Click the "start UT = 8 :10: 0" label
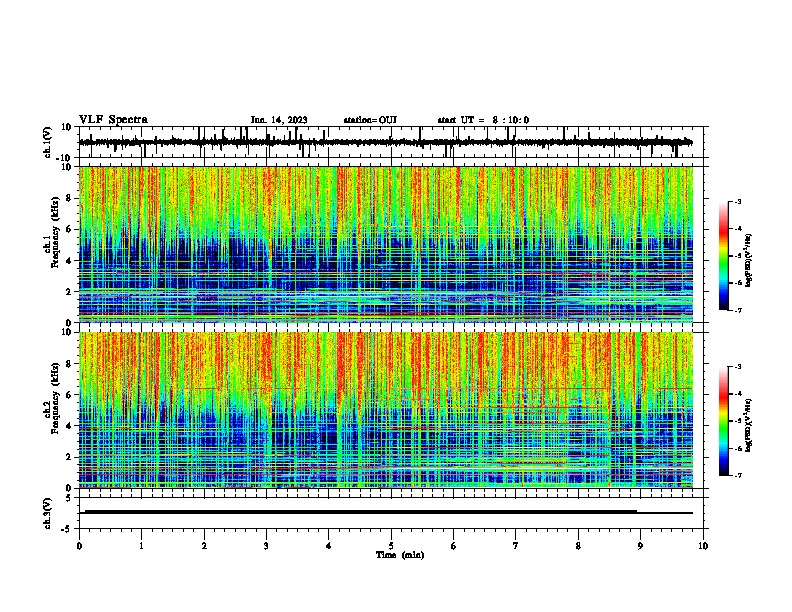The height and width of the screenshot is (612, 792). tap(483, 120)
